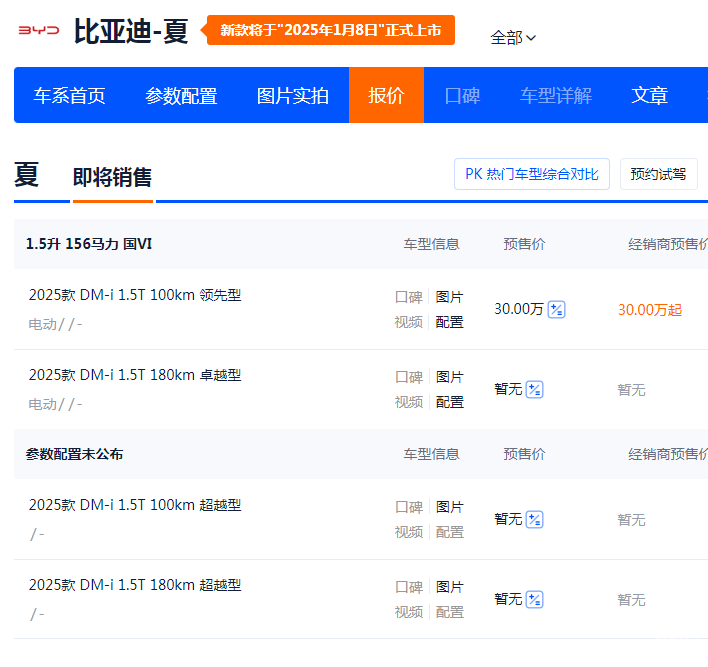Open price calculator for 100km 超越型

535,520
